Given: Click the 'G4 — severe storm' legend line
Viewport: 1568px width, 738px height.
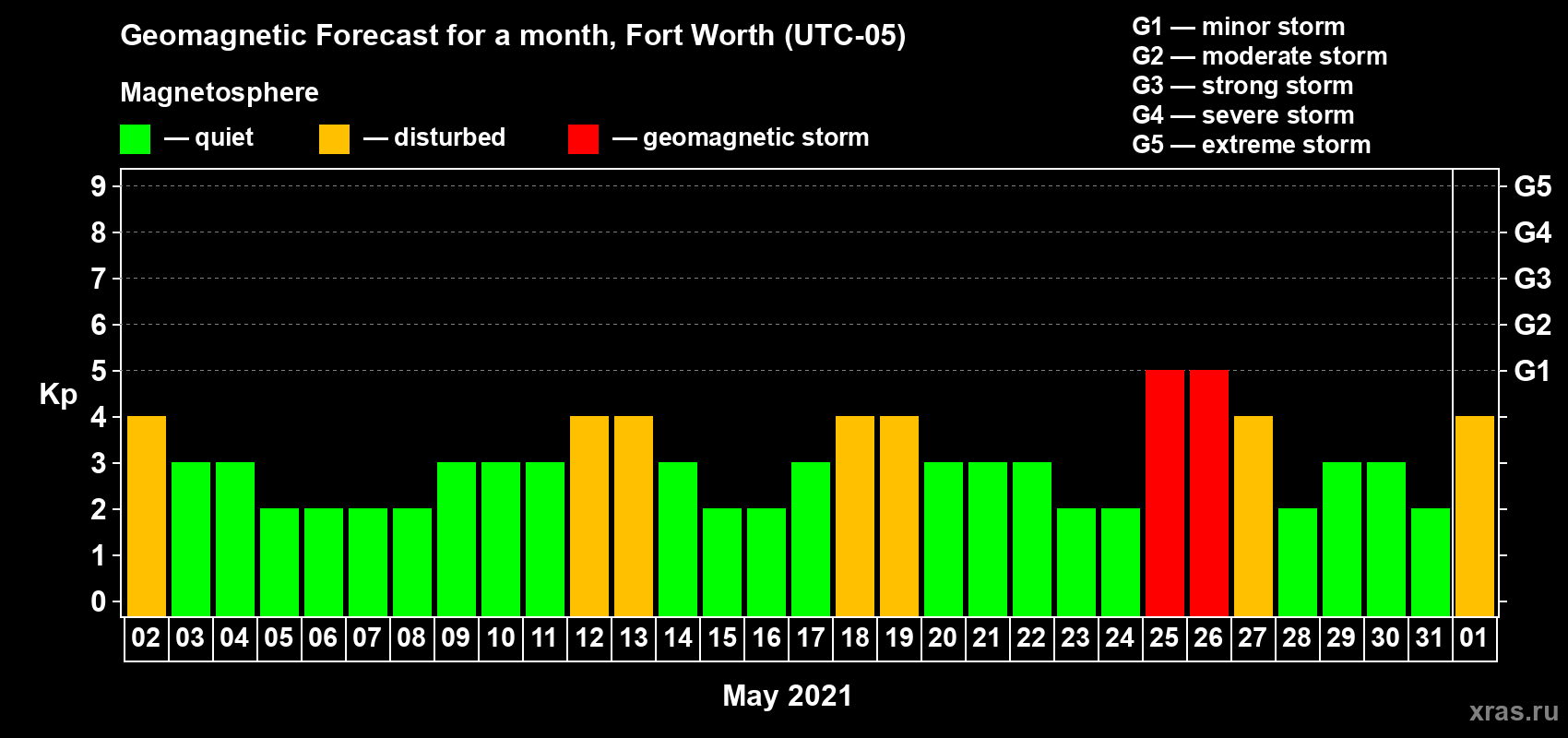Looking at the screenshot, I should [x=1243, y=115].
